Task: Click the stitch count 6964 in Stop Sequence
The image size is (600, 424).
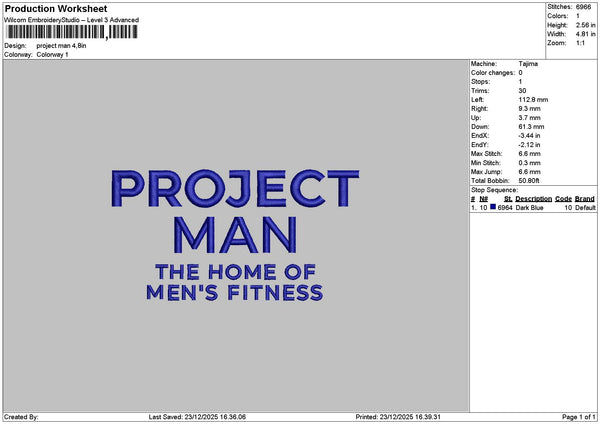Action: click(x=505, y=208)
